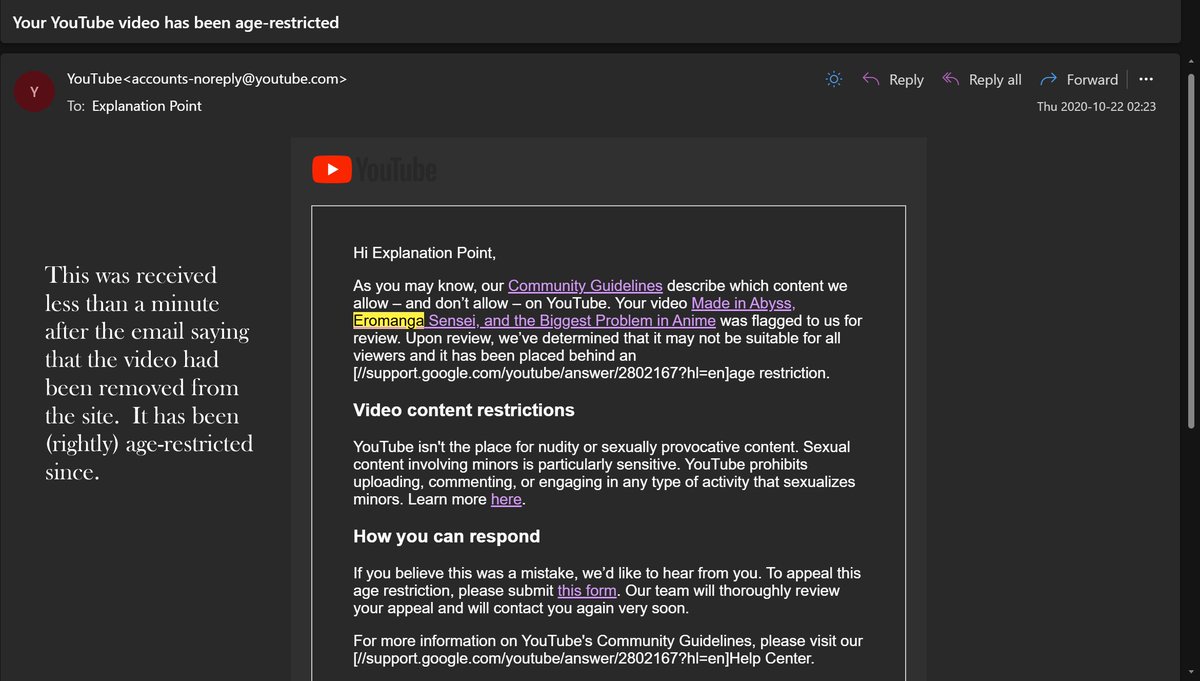Click the sender address accounts-noreply@youtube.com
The image size is (1200, 681).
[235, 78]
